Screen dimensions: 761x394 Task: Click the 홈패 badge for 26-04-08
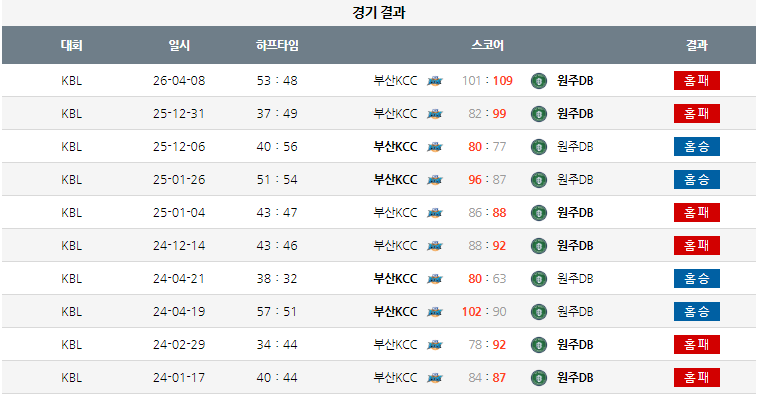696,81
